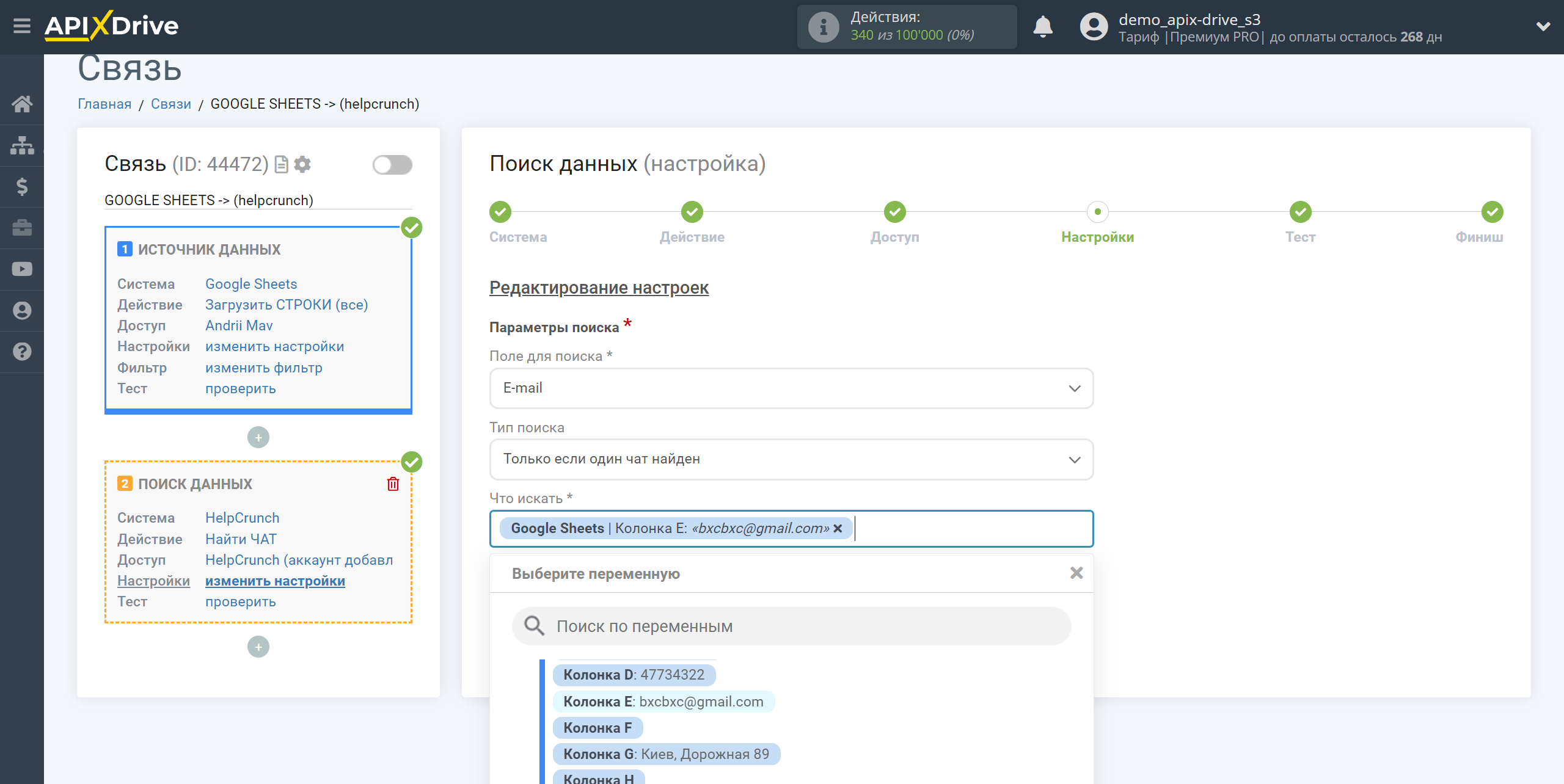
Task: Open the Google Sheets system link
Action: 251,284
